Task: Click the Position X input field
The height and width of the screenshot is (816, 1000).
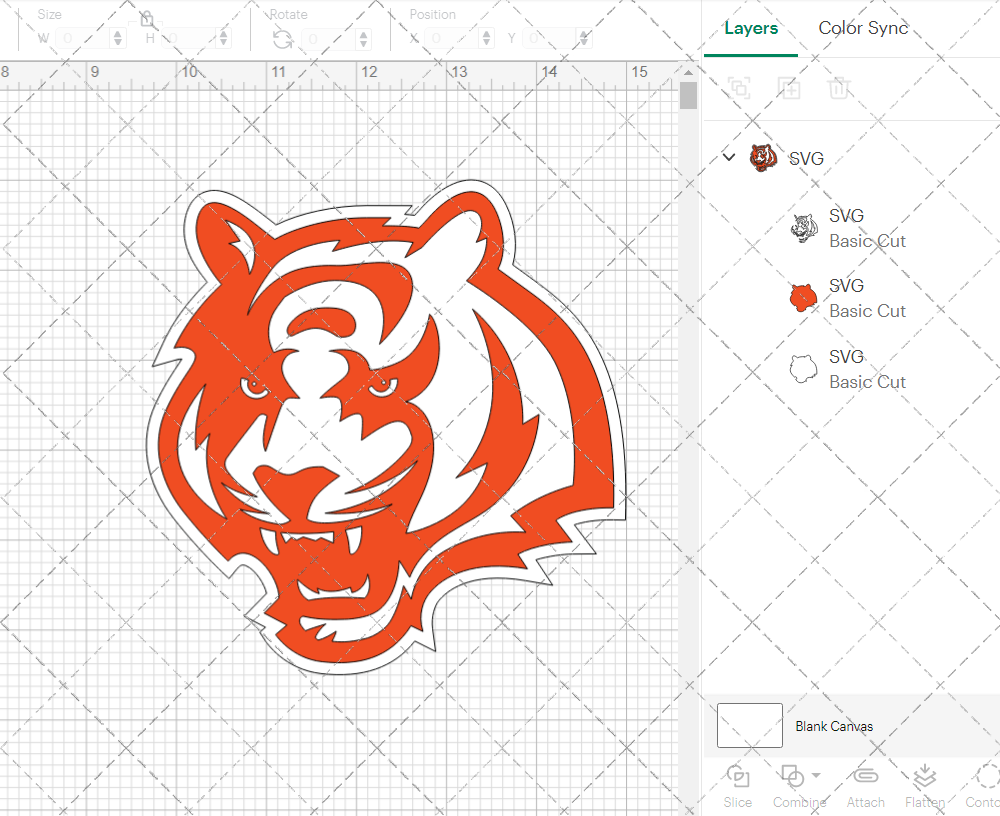Action: (x=453, y=39)
